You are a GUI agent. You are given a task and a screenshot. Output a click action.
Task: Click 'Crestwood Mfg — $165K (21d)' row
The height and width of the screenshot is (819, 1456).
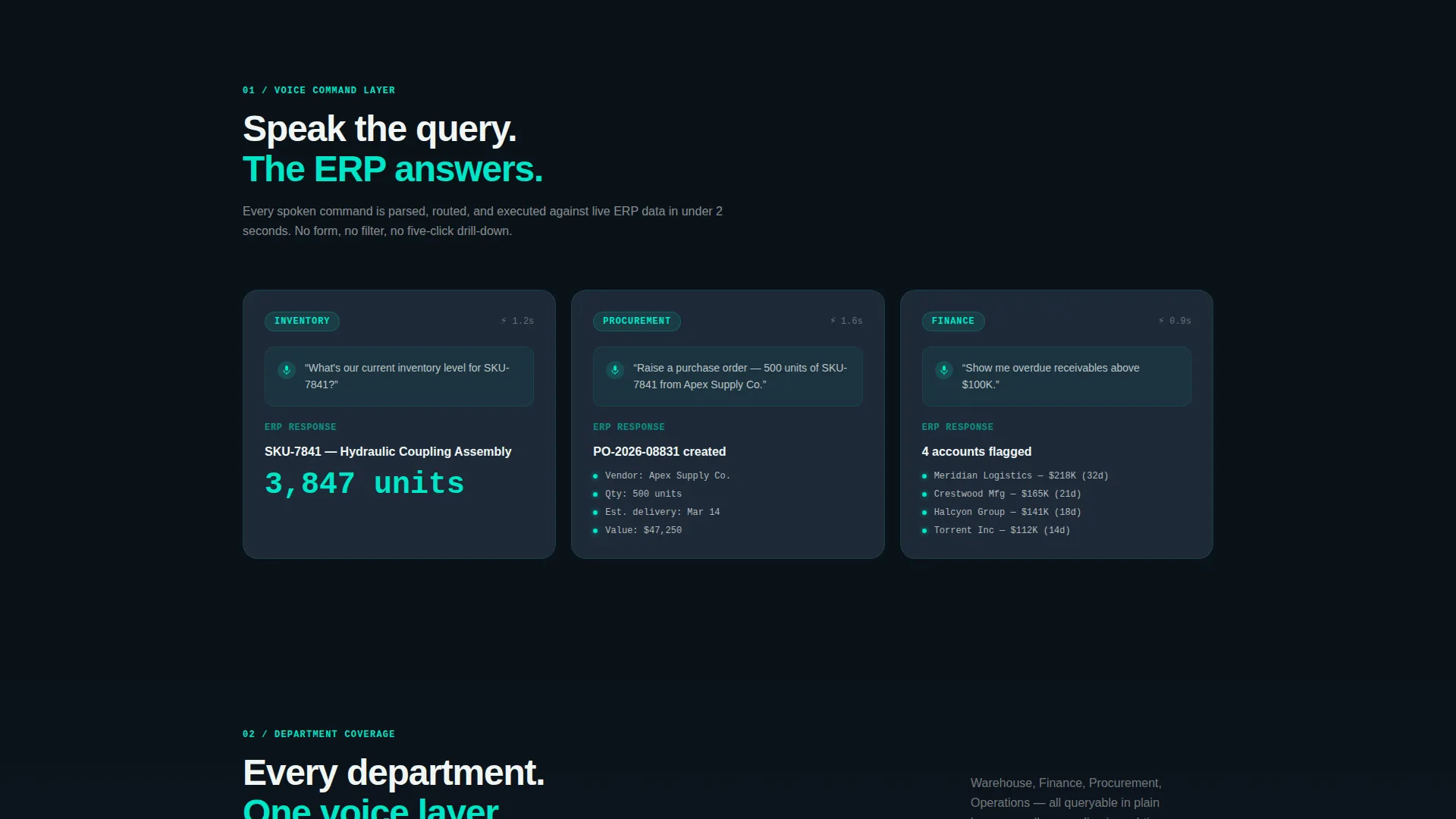pos(1002,494)
